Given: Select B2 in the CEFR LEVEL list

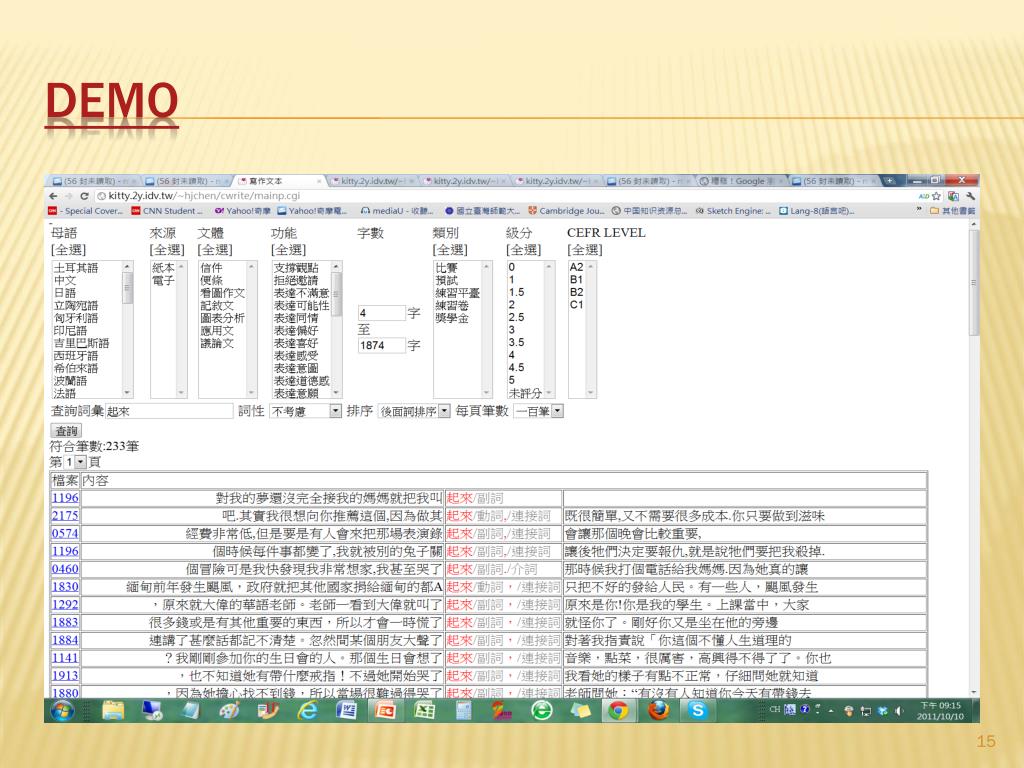Looking at the screenshot, I should click(x=576, y=292).
